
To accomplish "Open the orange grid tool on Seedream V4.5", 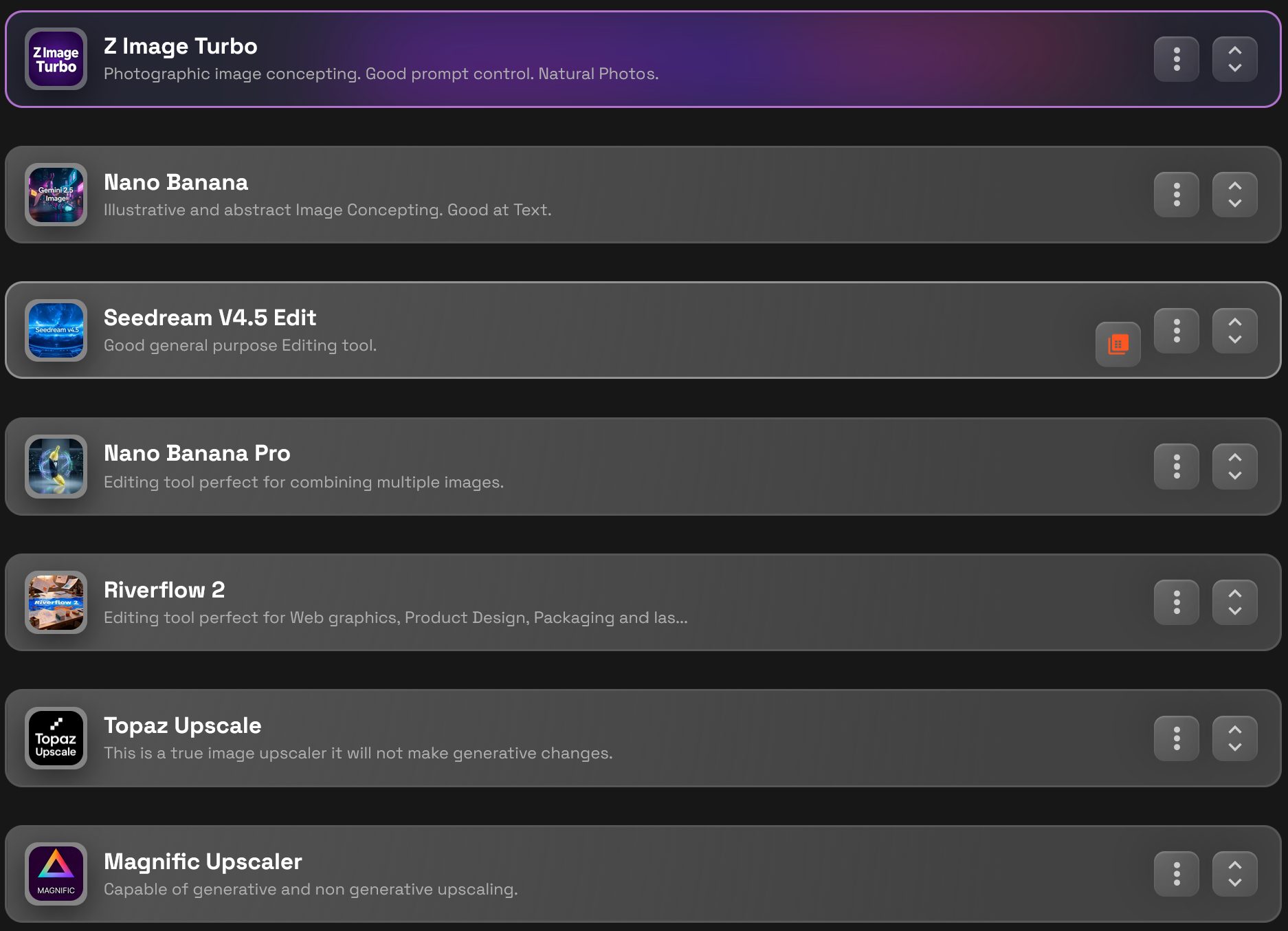I will 1118,344.
